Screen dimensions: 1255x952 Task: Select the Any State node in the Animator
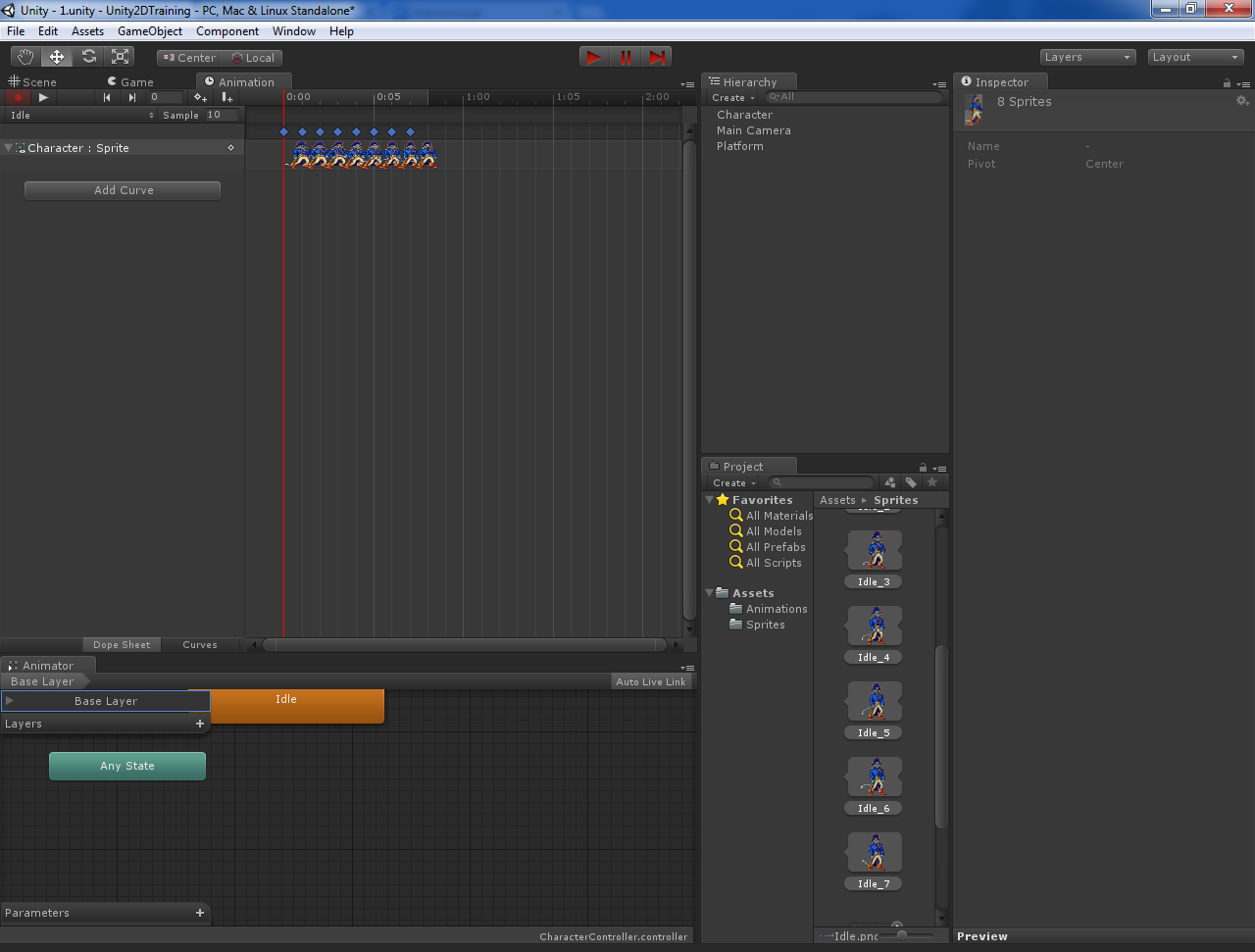[127, 766]
